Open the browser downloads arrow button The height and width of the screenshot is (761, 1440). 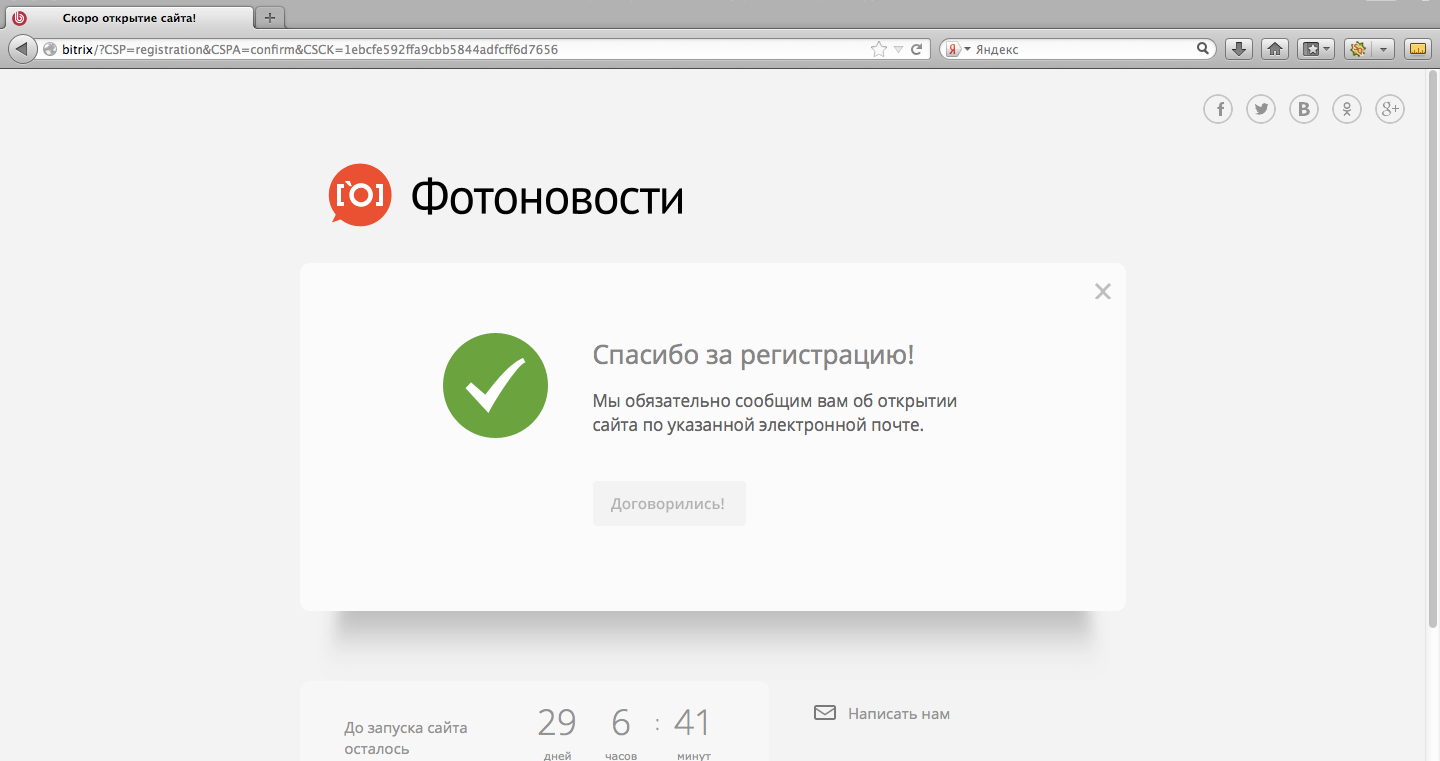coord(1239,49)
